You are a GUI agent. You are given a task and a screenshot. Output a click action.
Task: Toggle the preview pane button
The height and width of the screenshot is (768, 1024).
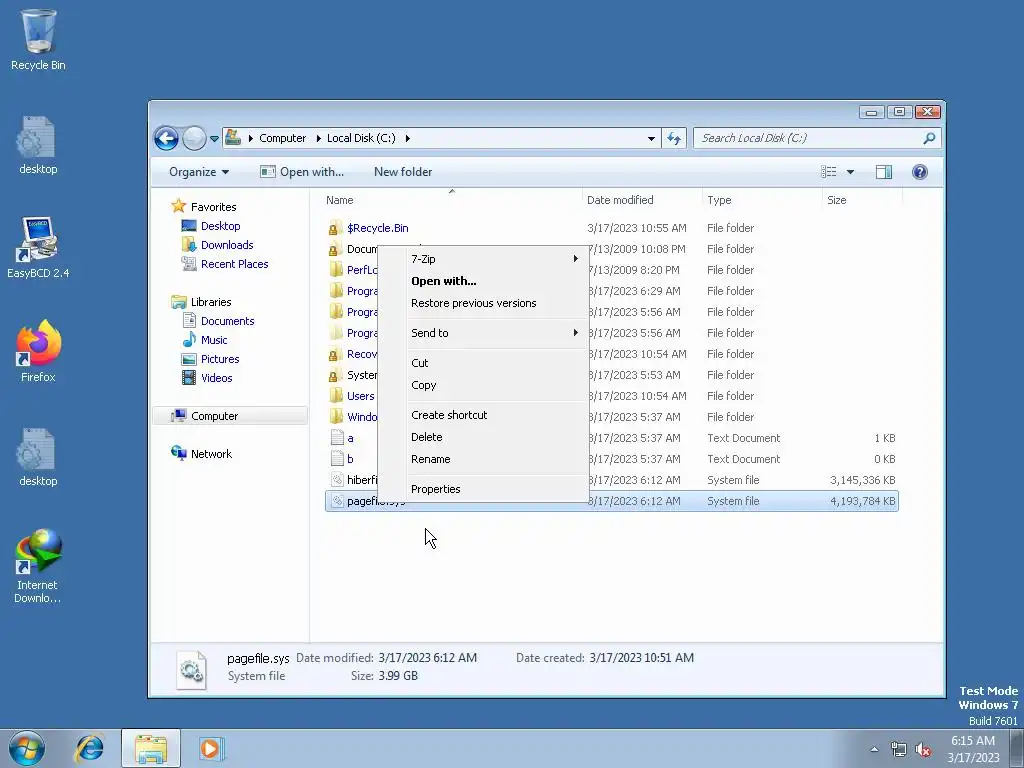coord(884,172)
